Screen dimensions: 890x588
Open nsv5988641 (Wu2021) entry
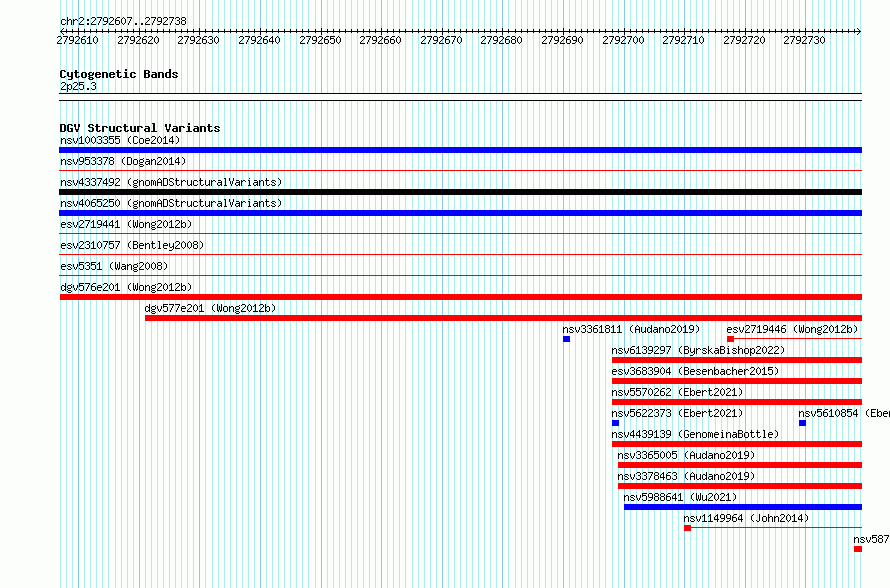(680, 497)
